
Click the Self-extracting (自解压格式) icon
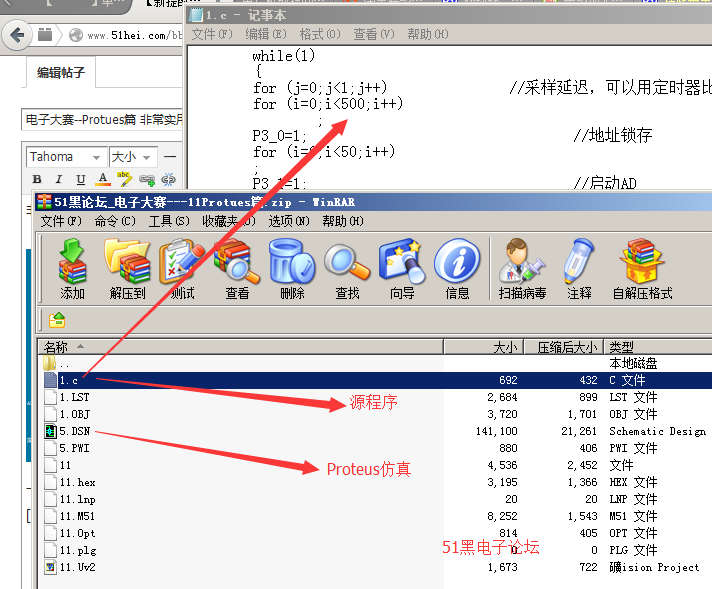[x=642, y=269]
